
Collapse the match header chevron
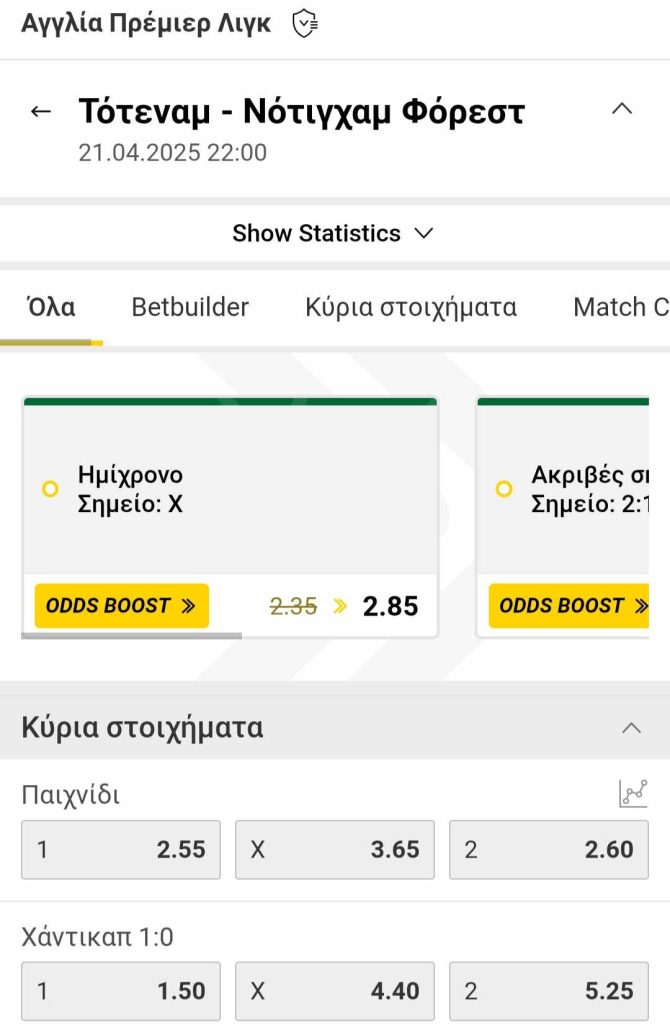pos(622,109)
